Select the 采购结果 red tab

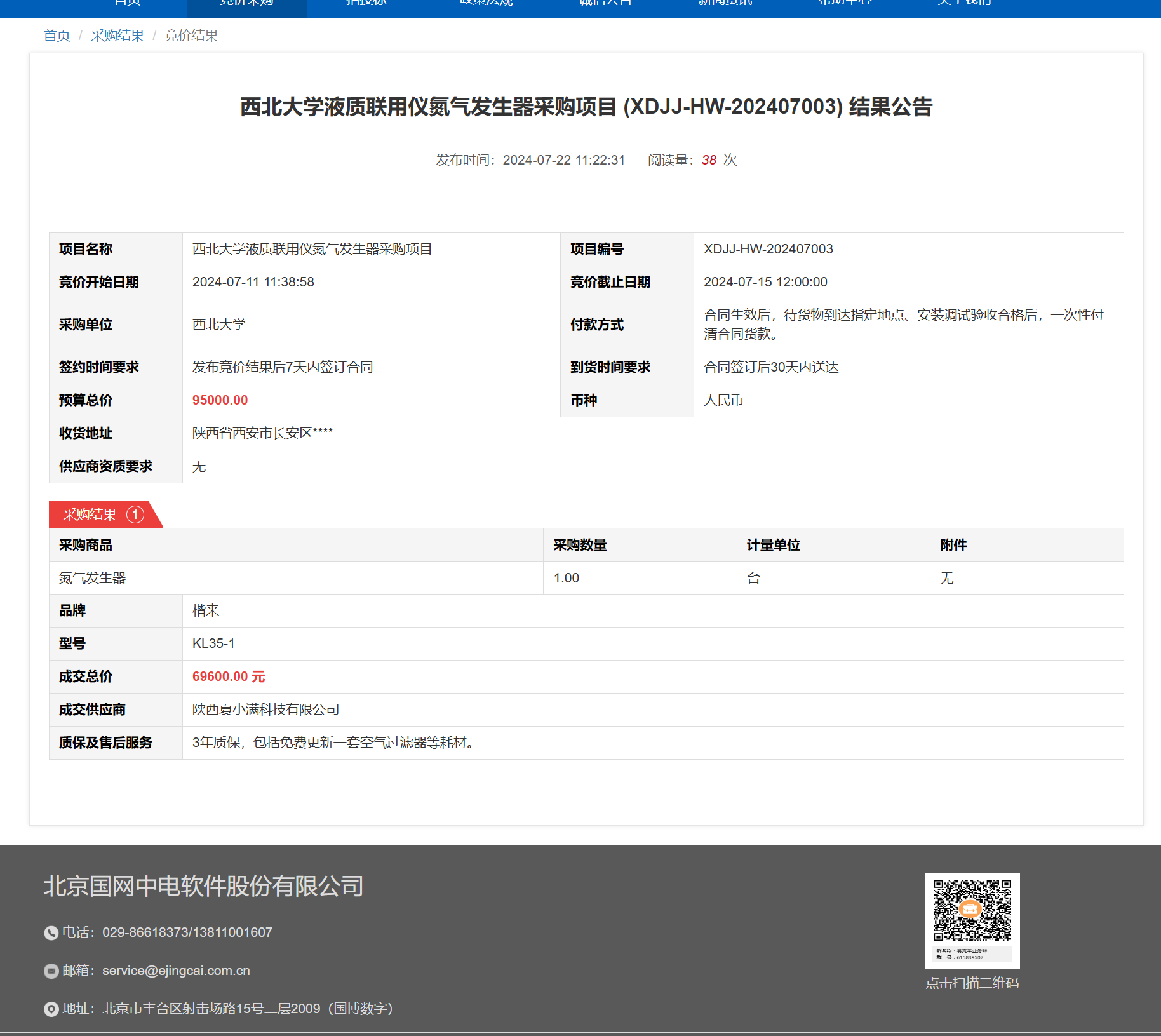(x=90, y=515)
